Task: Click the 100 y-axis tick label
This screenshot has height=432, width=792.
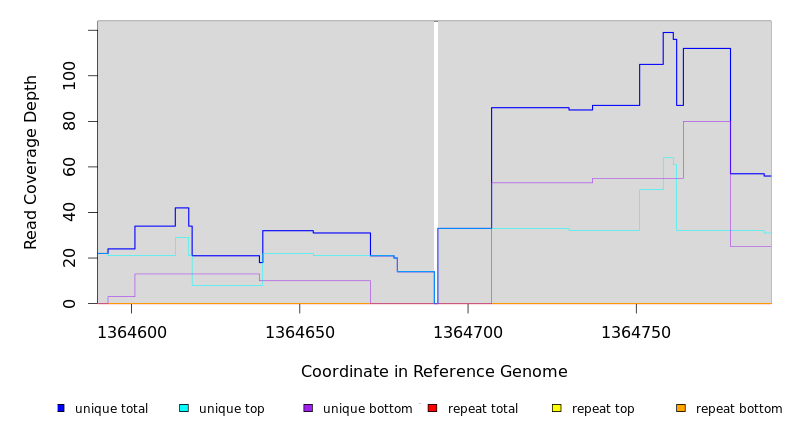Action: tap(69, 76)
